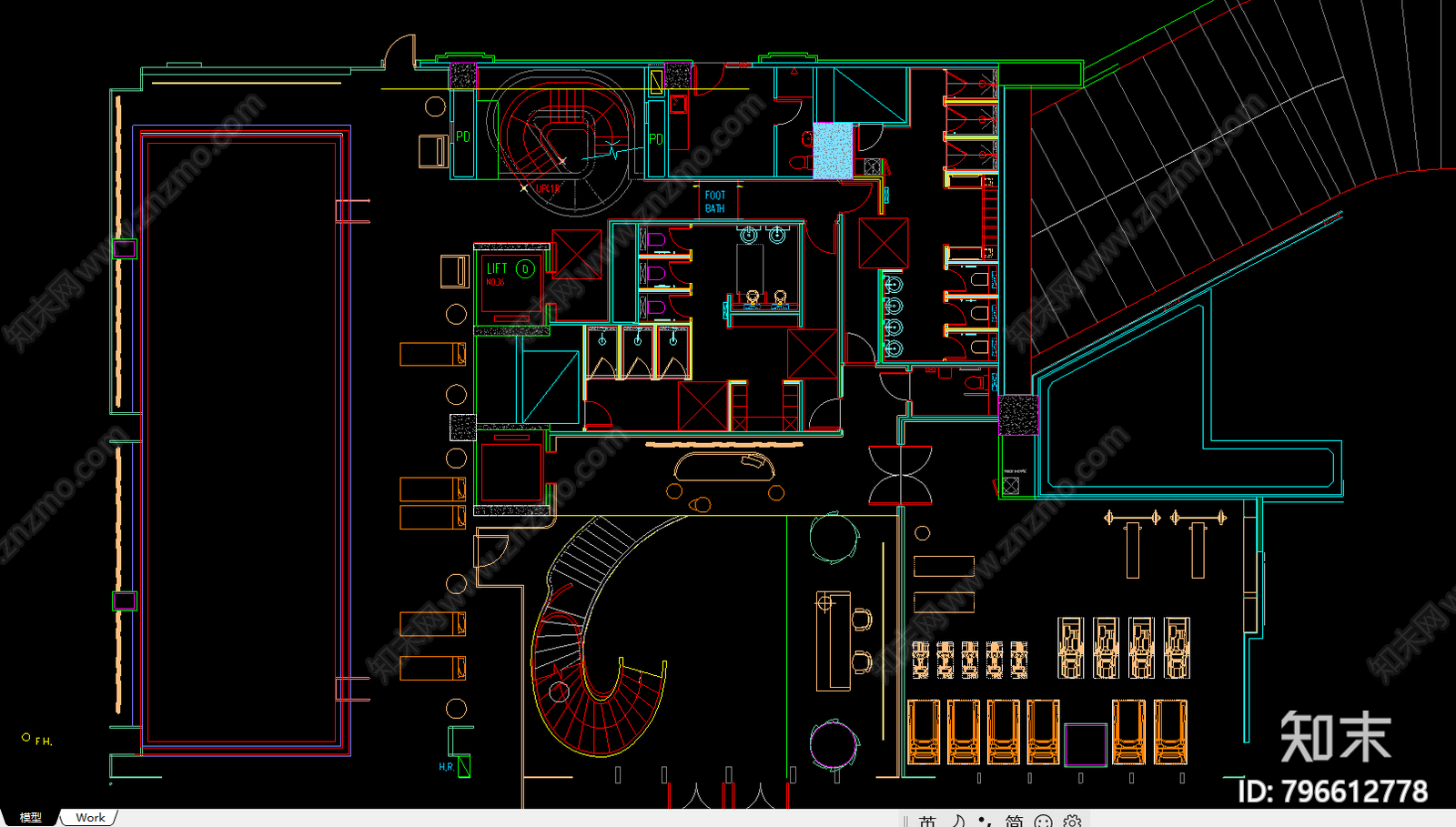Select the H.R. annotation text
The height and width of the screenshot is (827, 1456).
click(446, 767)
